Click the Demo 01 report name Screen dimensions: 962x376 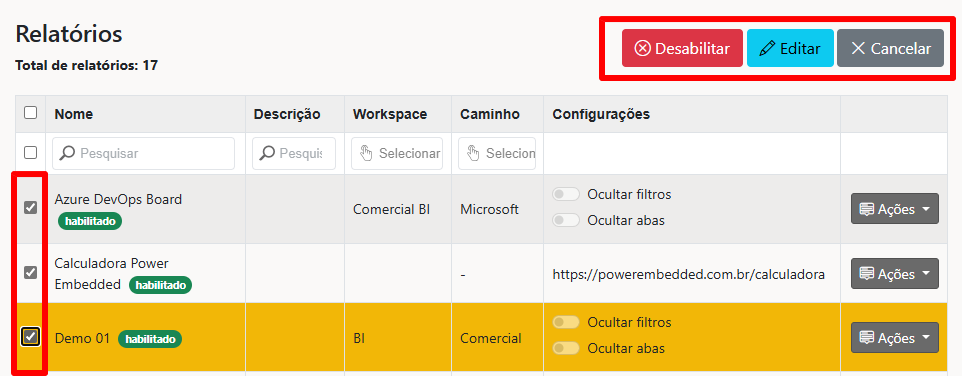(x=82, y=338)
